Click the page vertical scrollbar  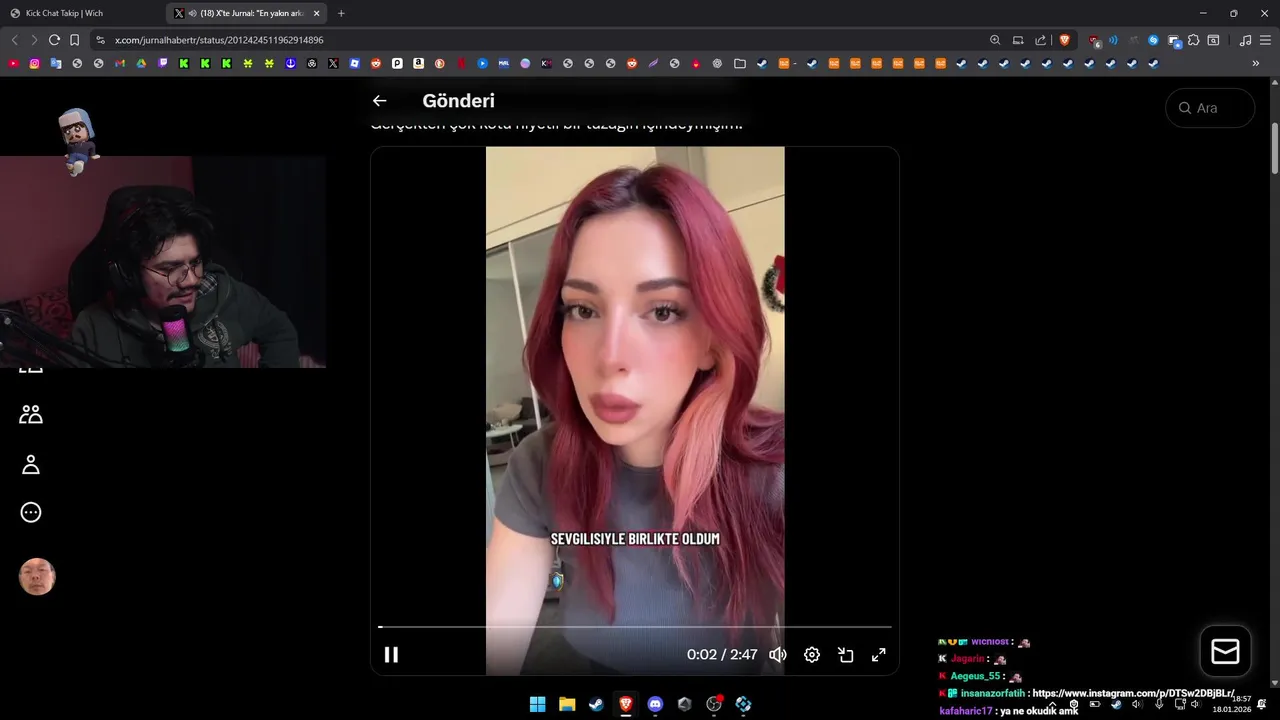point(1275,148)
